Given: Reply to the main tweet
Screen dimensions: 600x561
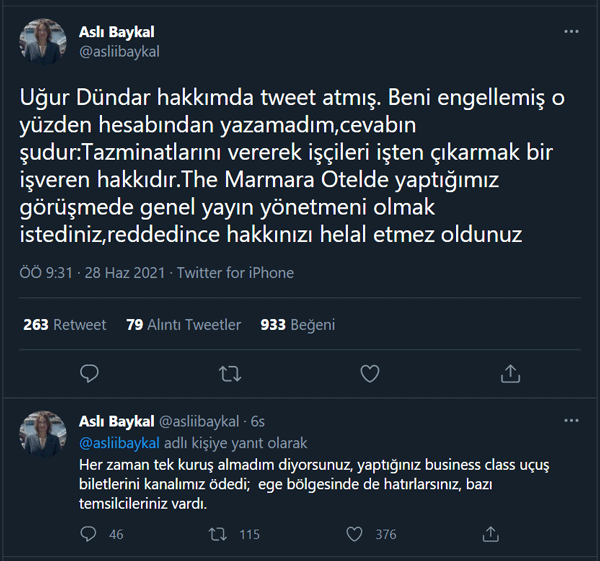Looking at the screenshot, I should coord(89,374).
